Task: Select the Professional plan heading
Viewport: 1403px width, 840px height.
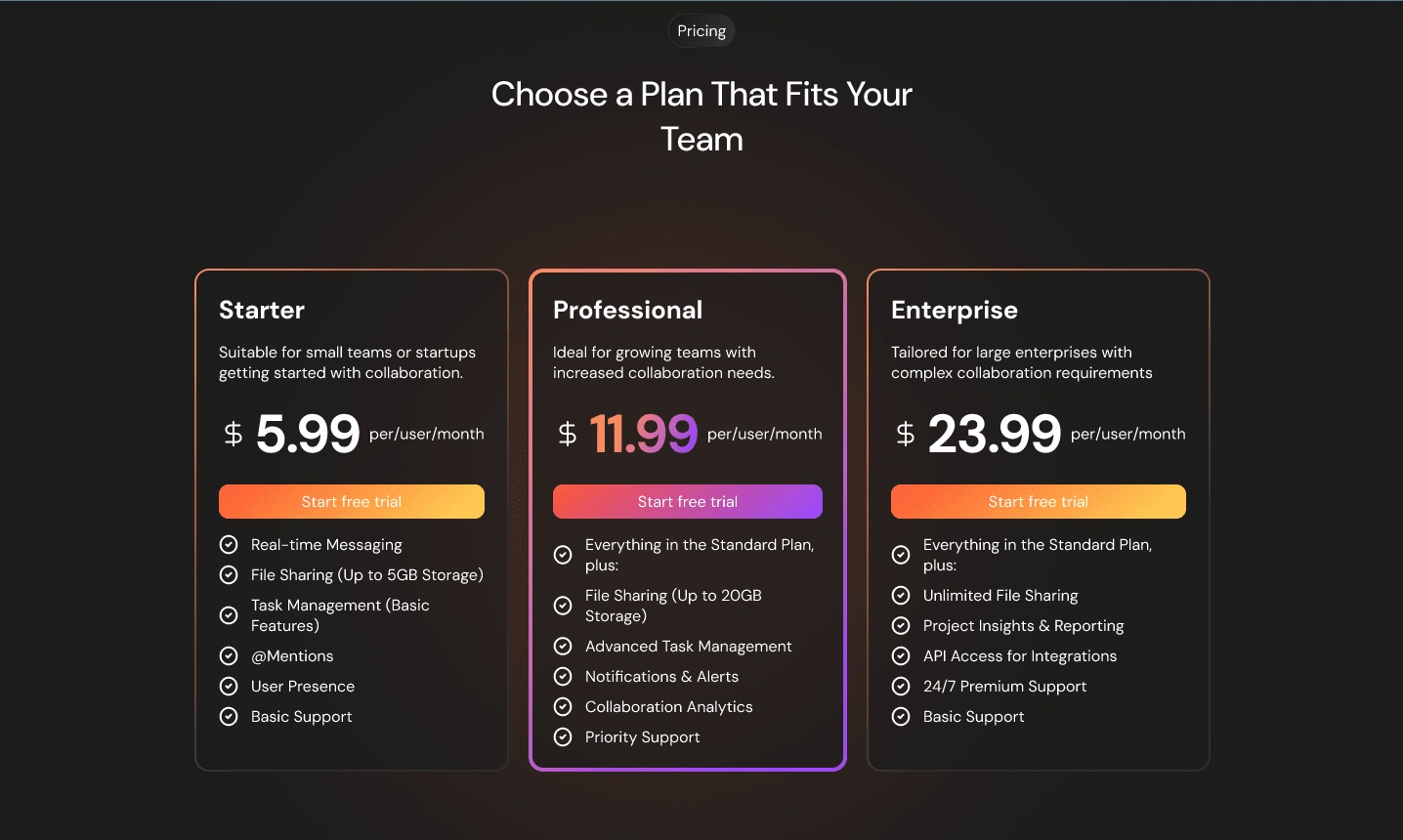Action: pyautogui.click(x=627, y=311)
